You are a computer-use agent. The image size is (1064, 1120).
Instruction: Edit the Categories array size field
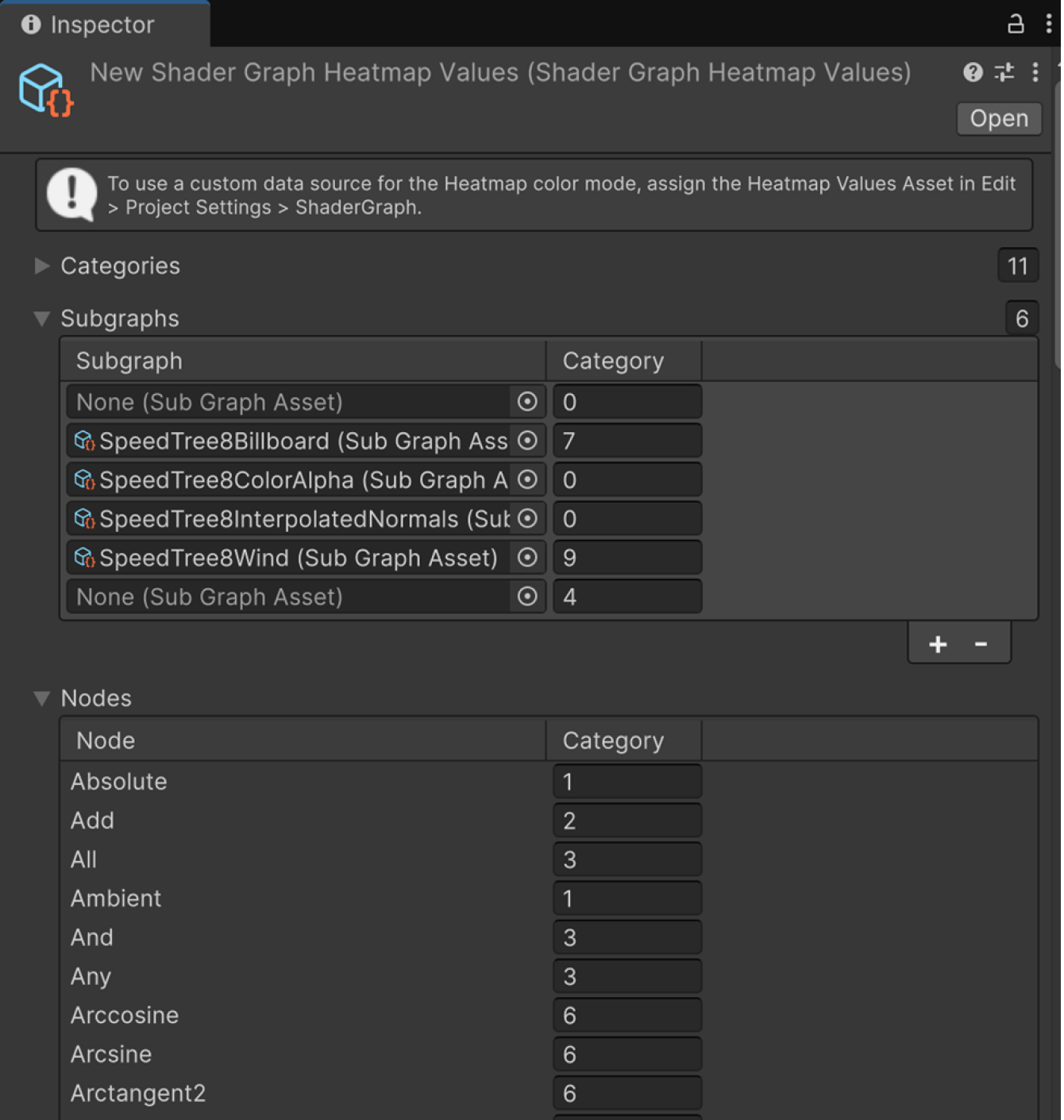click(x=1018, y=266)
